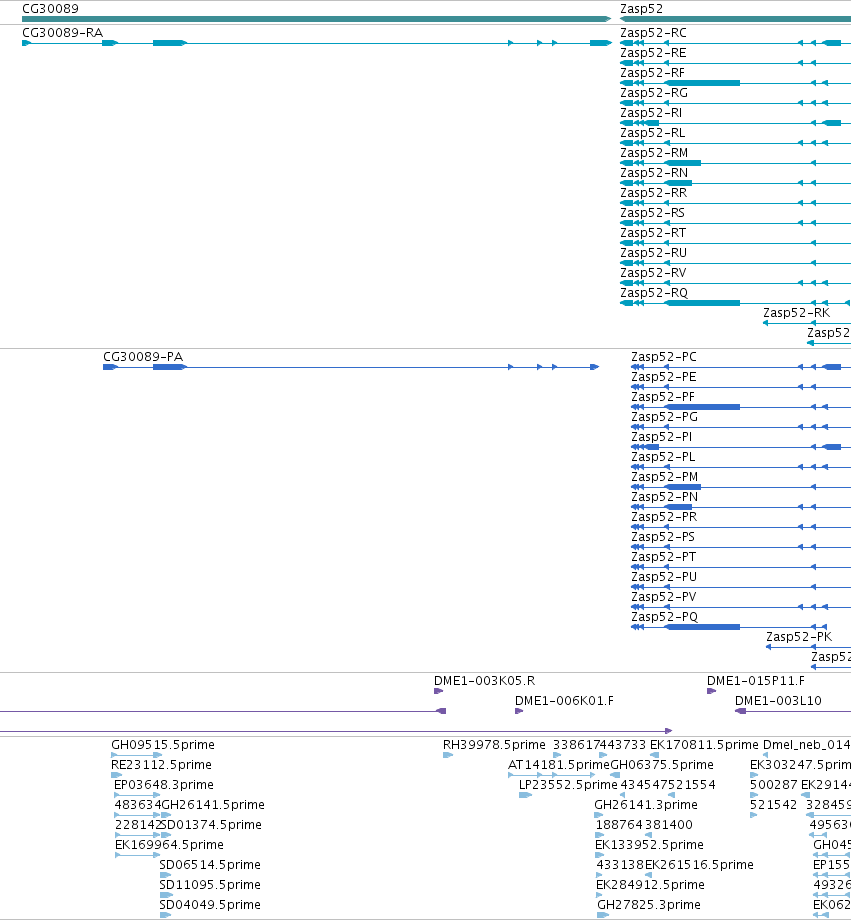Select clone DME1-003L10
The image size is (851, 920).
(778, 701)
